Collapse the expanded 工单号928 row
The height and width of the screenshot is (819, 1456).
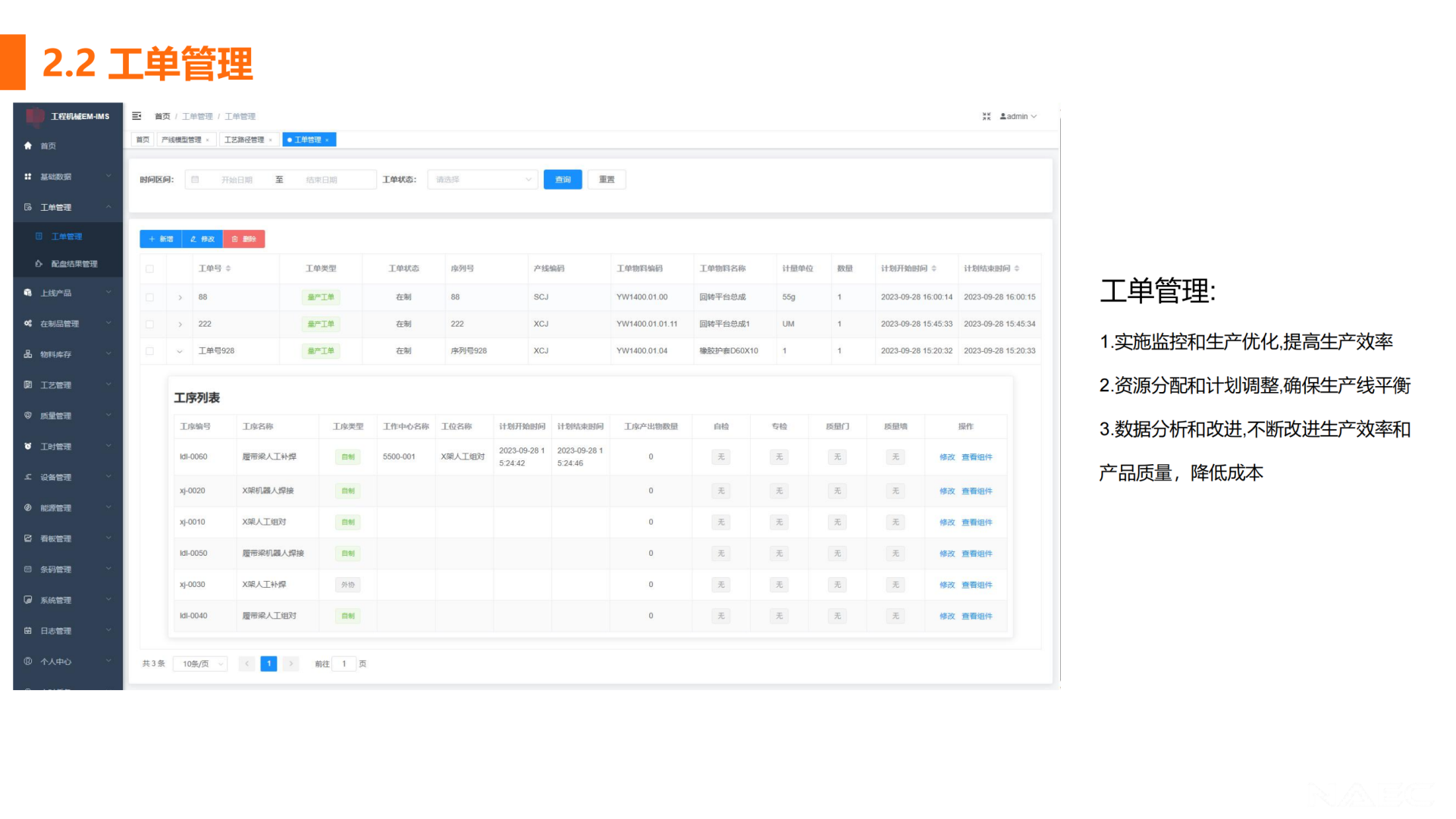(x=180, y=351)
